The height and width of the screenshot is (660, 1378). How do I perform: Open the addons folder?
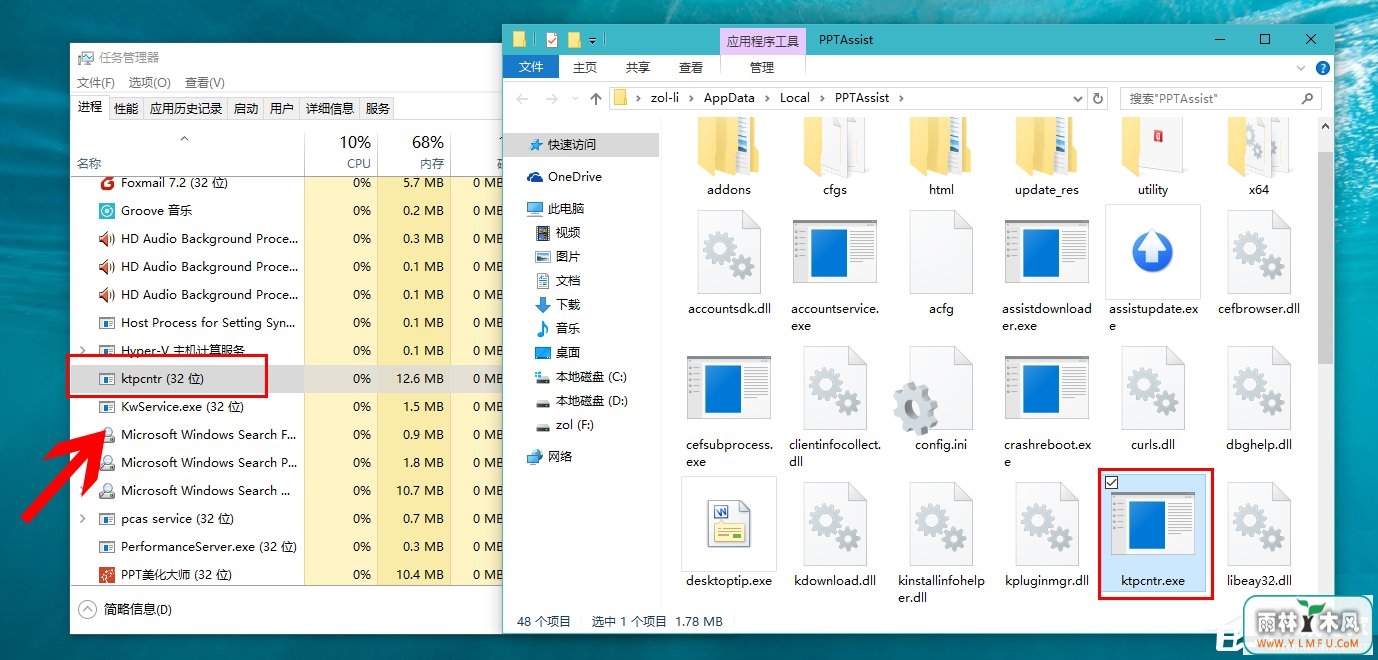point(729,147)
